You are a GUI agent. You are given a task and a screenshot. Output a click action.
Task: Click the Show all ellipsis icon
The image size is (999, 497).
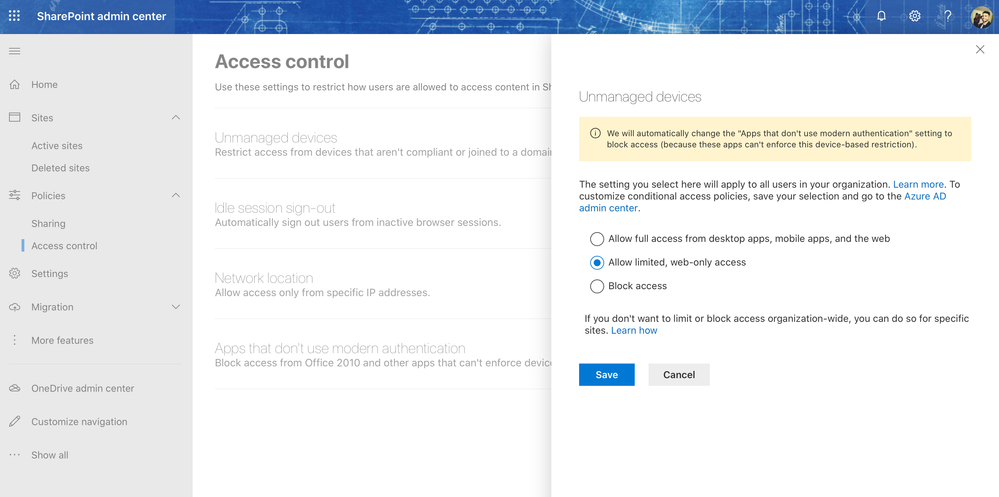tap(15, 455)
